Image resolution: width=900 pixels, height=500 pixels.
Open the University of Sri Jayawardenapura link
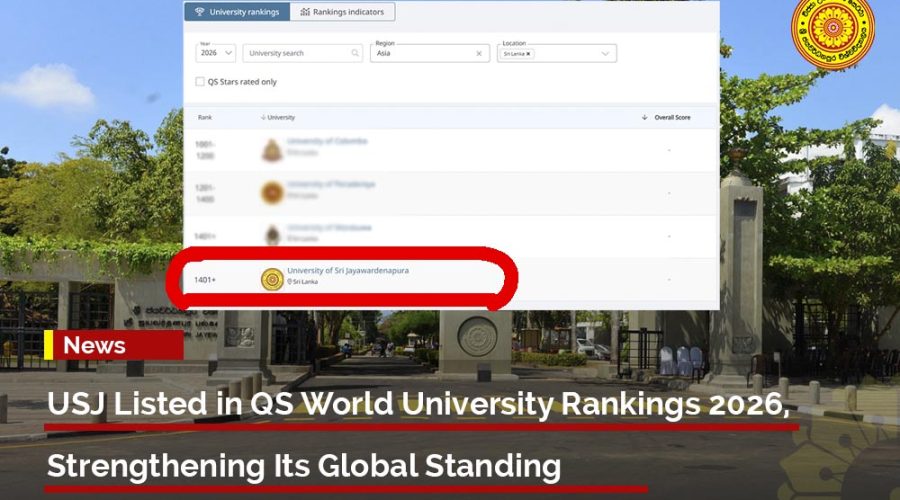point(347,271)
